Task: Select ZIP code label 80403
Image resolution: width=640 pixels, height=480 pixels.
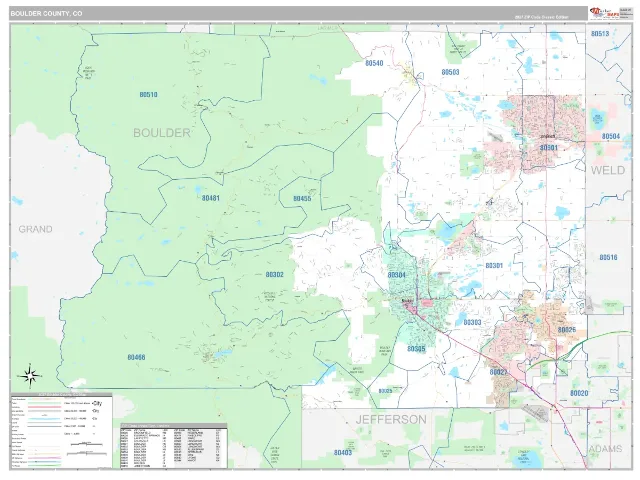Action: click(x=343, y=453)
